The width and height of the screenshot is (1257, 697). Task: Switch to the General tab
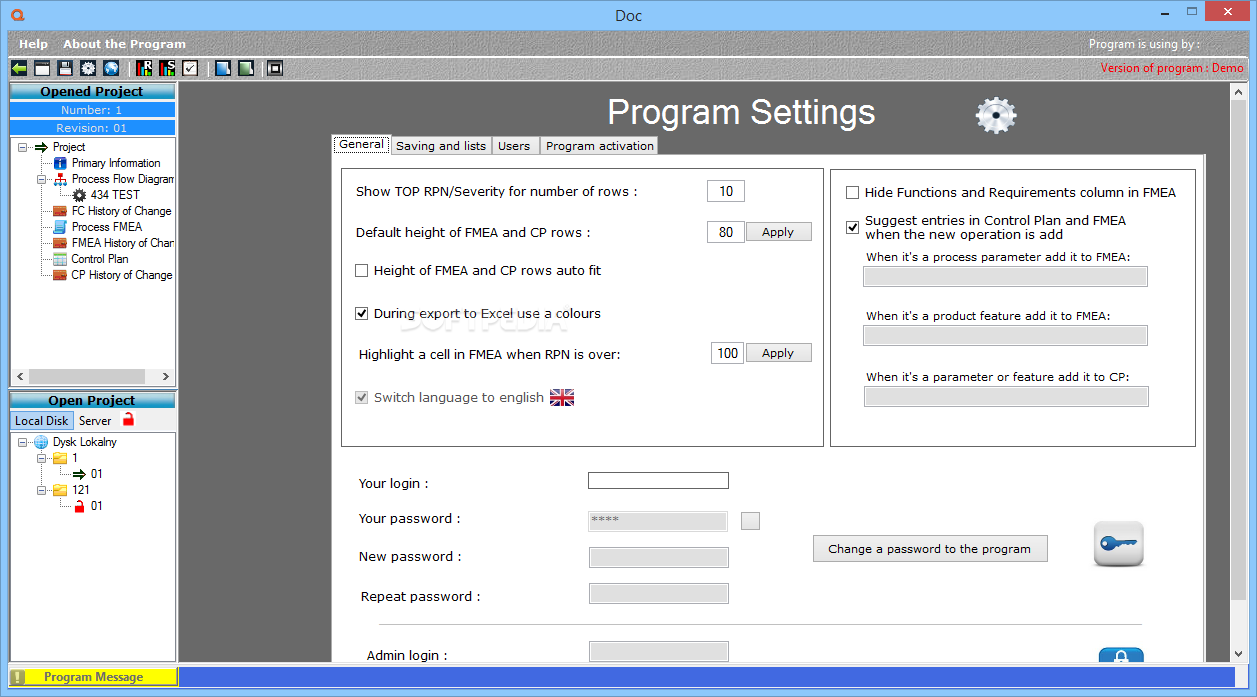[x=361, y=144]
